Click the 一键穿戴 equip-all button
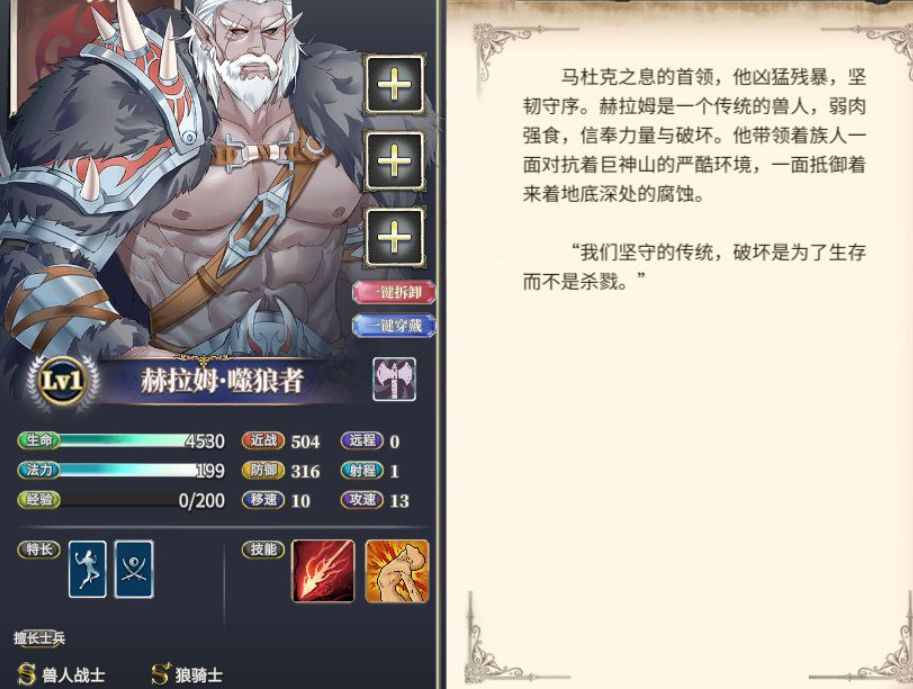Screen dimensions: 913x689 tap(394, 326)
